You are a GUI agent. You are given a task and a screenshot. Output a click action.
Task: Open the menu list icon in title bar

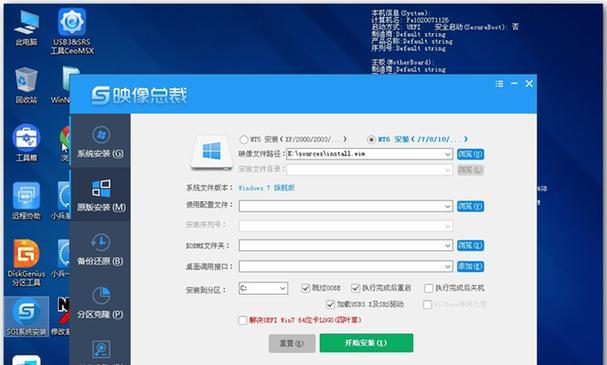click(x=499, y=84)
